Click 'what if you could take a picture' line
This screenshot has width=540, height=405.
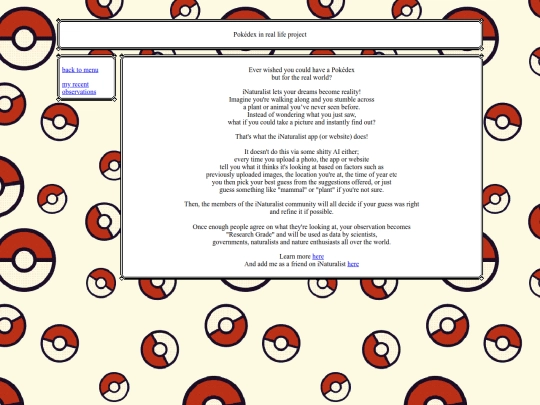point(301,122)
